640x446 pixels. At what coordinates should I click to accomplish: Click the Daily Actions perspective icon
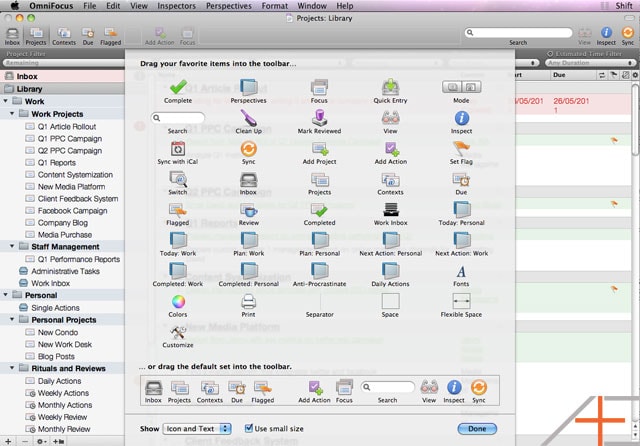coord(390,271)
